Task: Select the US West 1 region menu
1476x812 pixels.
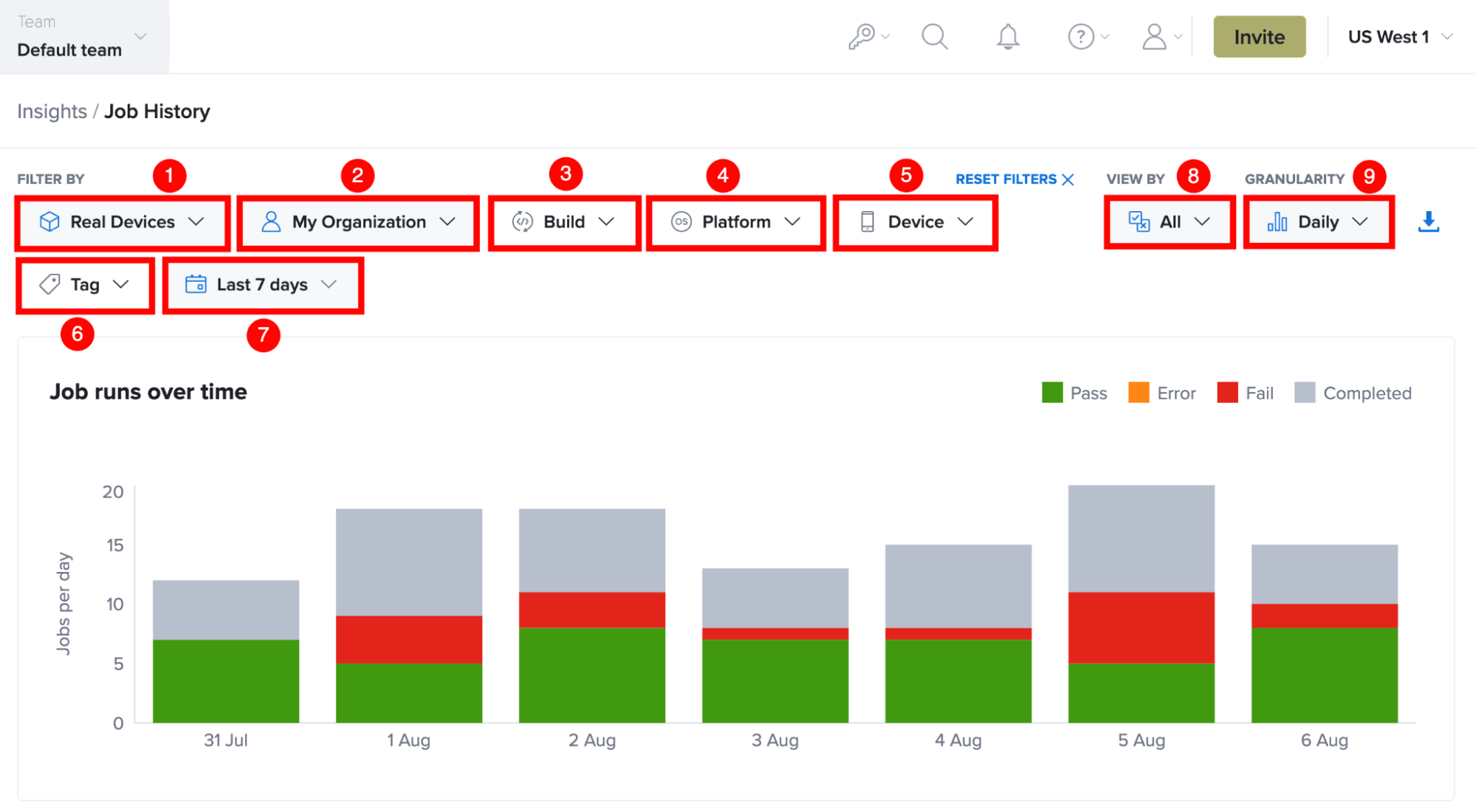Action: (1400, 37)
